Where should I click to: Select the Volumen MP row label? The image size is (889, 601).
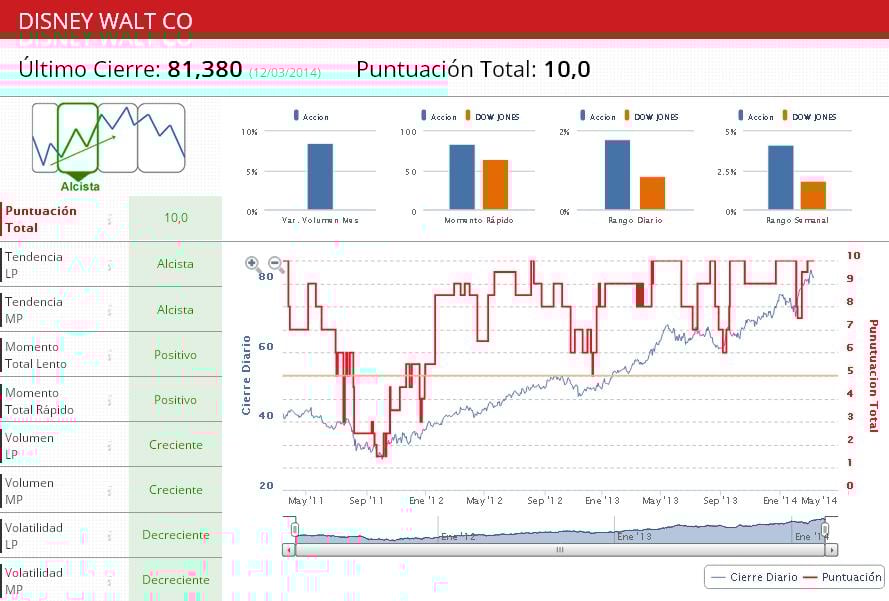[29, 491]
